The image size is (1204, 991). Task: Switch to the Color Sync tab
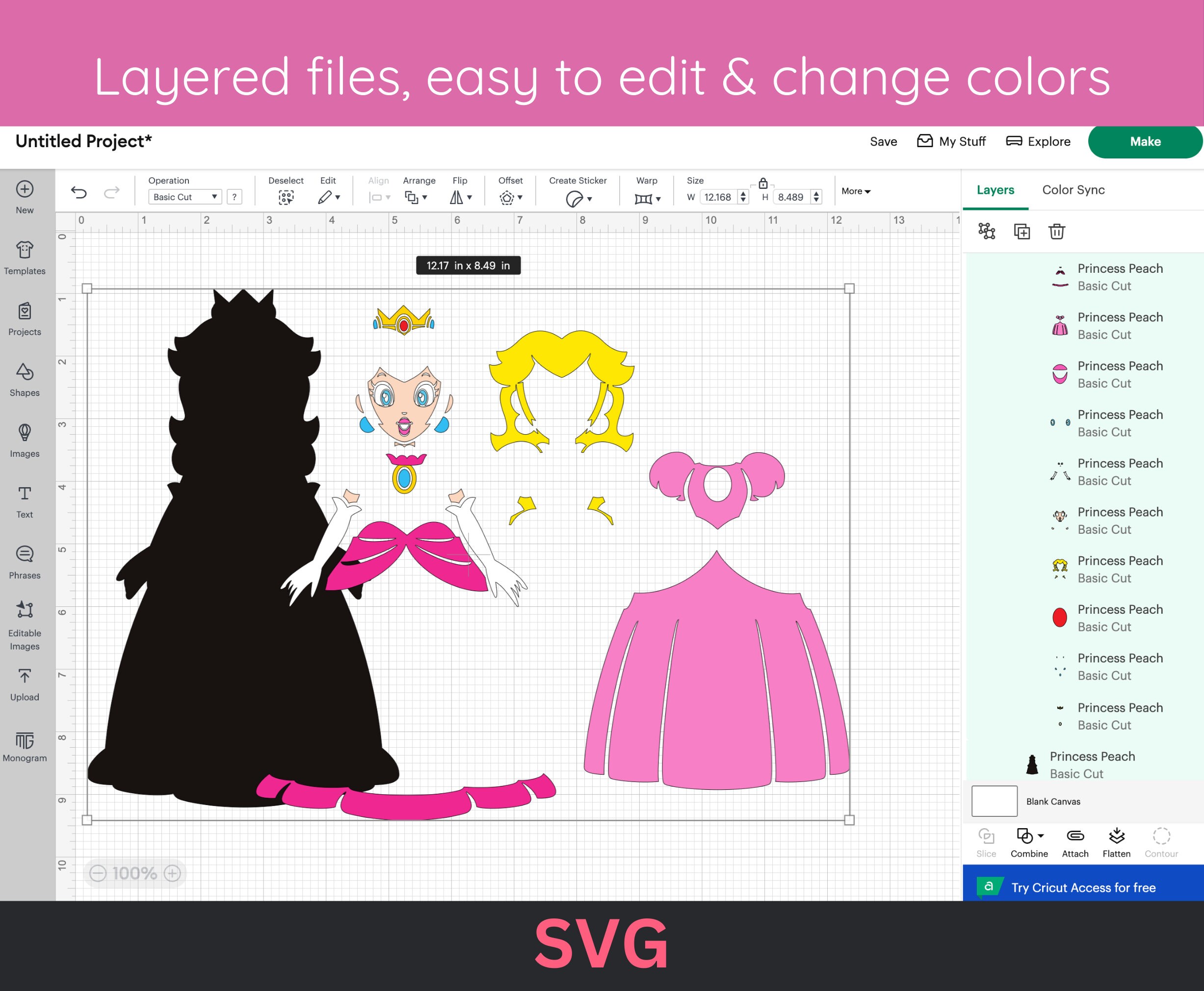(1073, 189)
